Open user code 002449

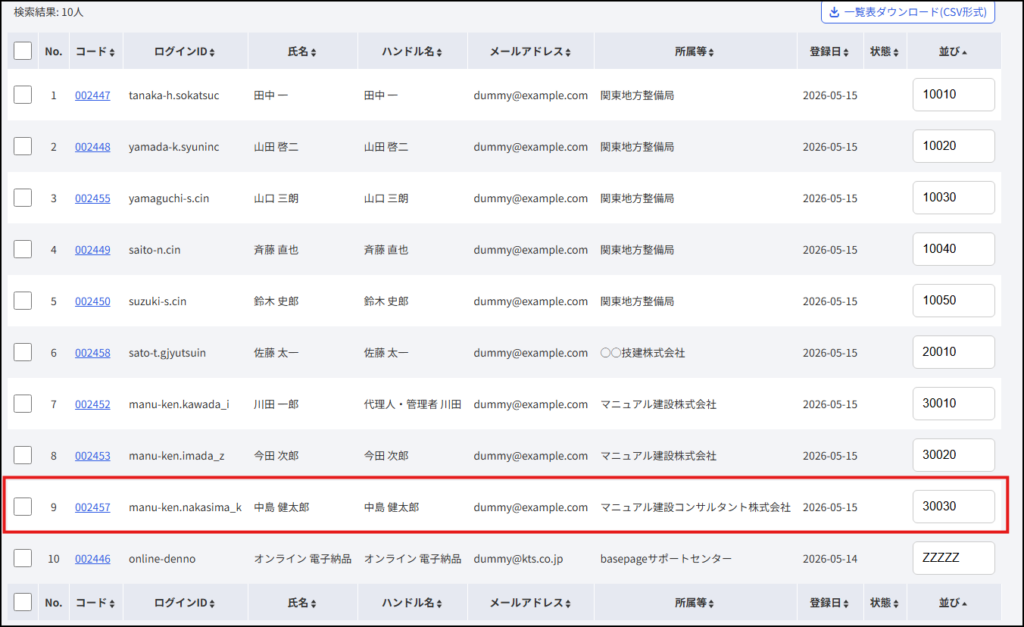click(92, 249)
